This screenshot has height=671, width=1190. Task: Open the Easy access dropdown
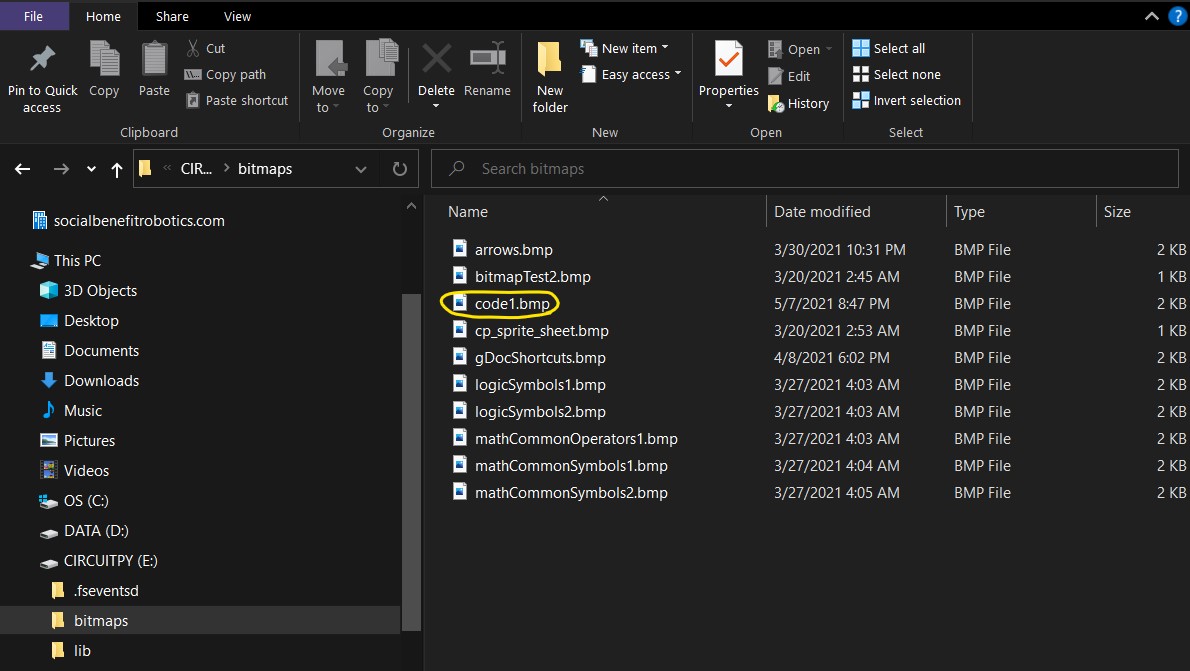(x=631, y=74)
